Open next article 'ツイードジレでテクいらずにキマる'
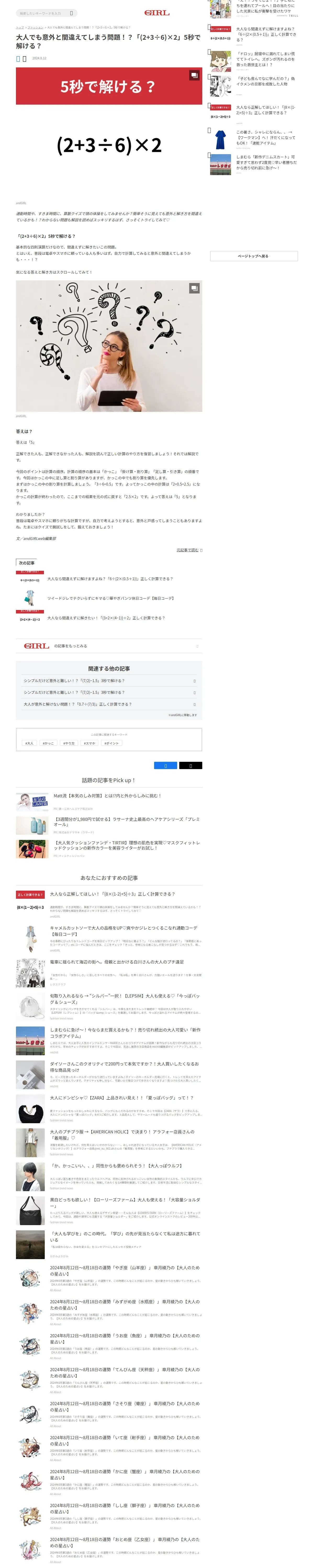The image size is (314, 1568). coord(110,598)
